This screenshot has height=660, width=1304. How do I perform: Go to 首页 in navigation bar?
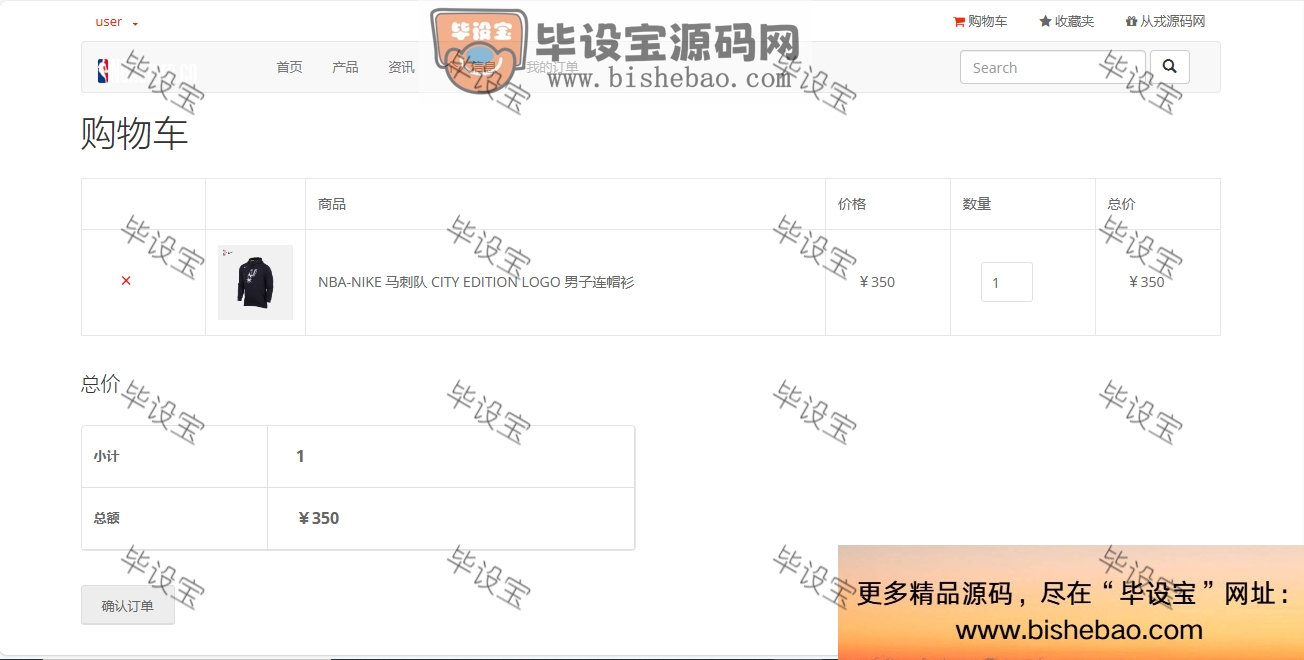pyautogui.click(x=289, y=67)
